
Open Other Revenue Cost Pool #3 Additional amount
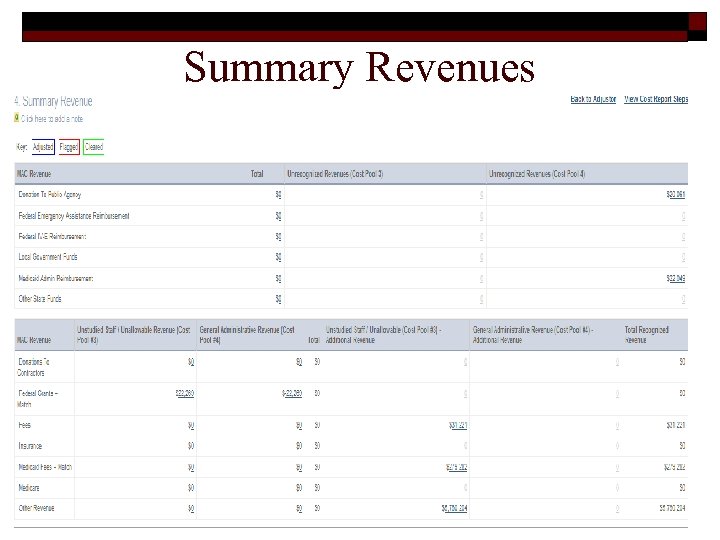(x=454, y=508)
